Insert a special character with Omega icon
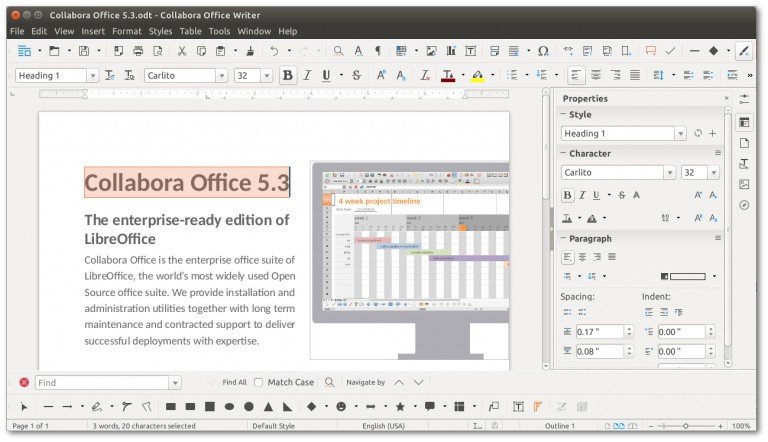 pos(543,50)
